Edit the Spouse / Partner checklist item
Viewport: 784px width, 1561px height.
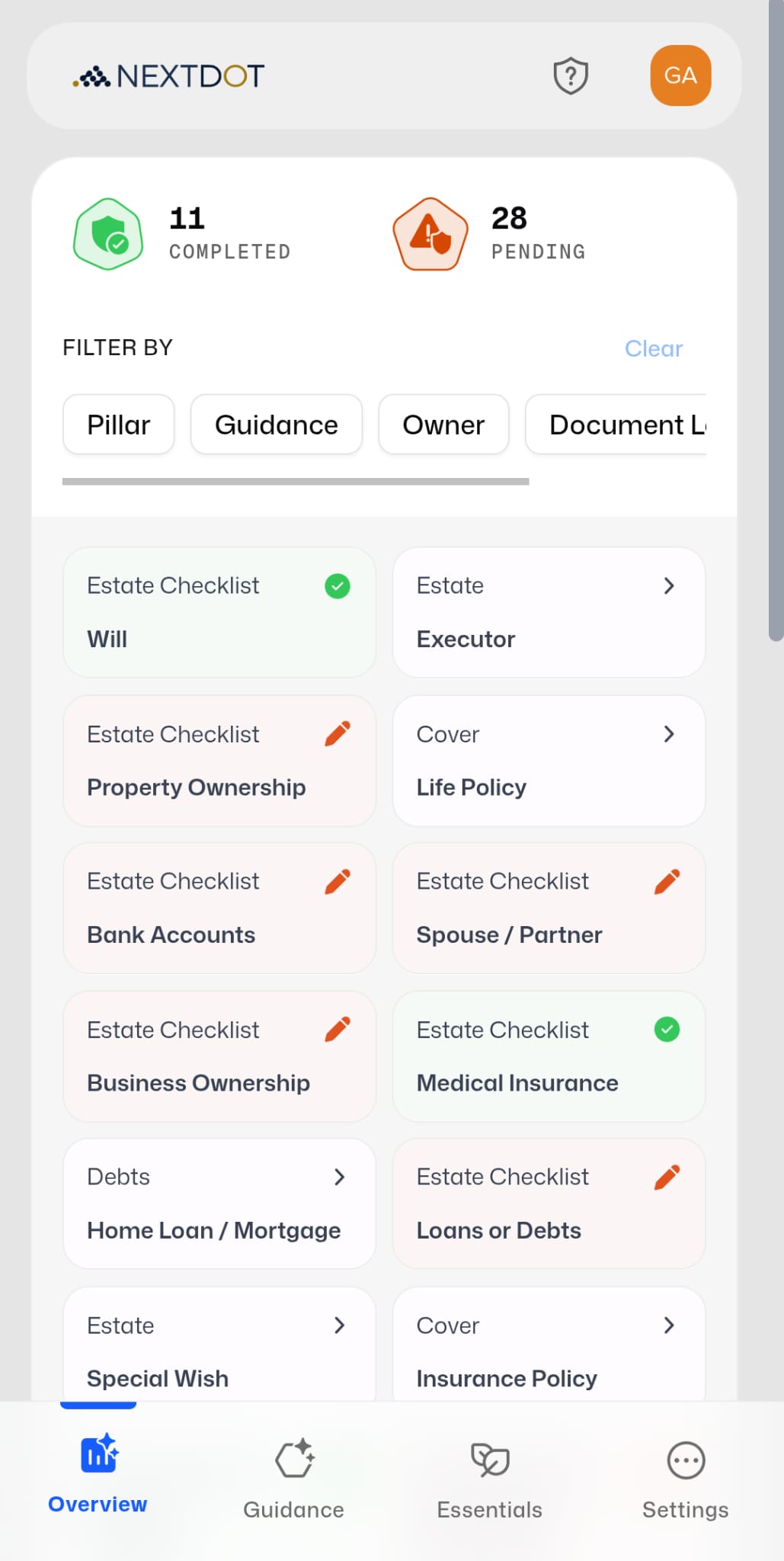(x=667, y=880)
